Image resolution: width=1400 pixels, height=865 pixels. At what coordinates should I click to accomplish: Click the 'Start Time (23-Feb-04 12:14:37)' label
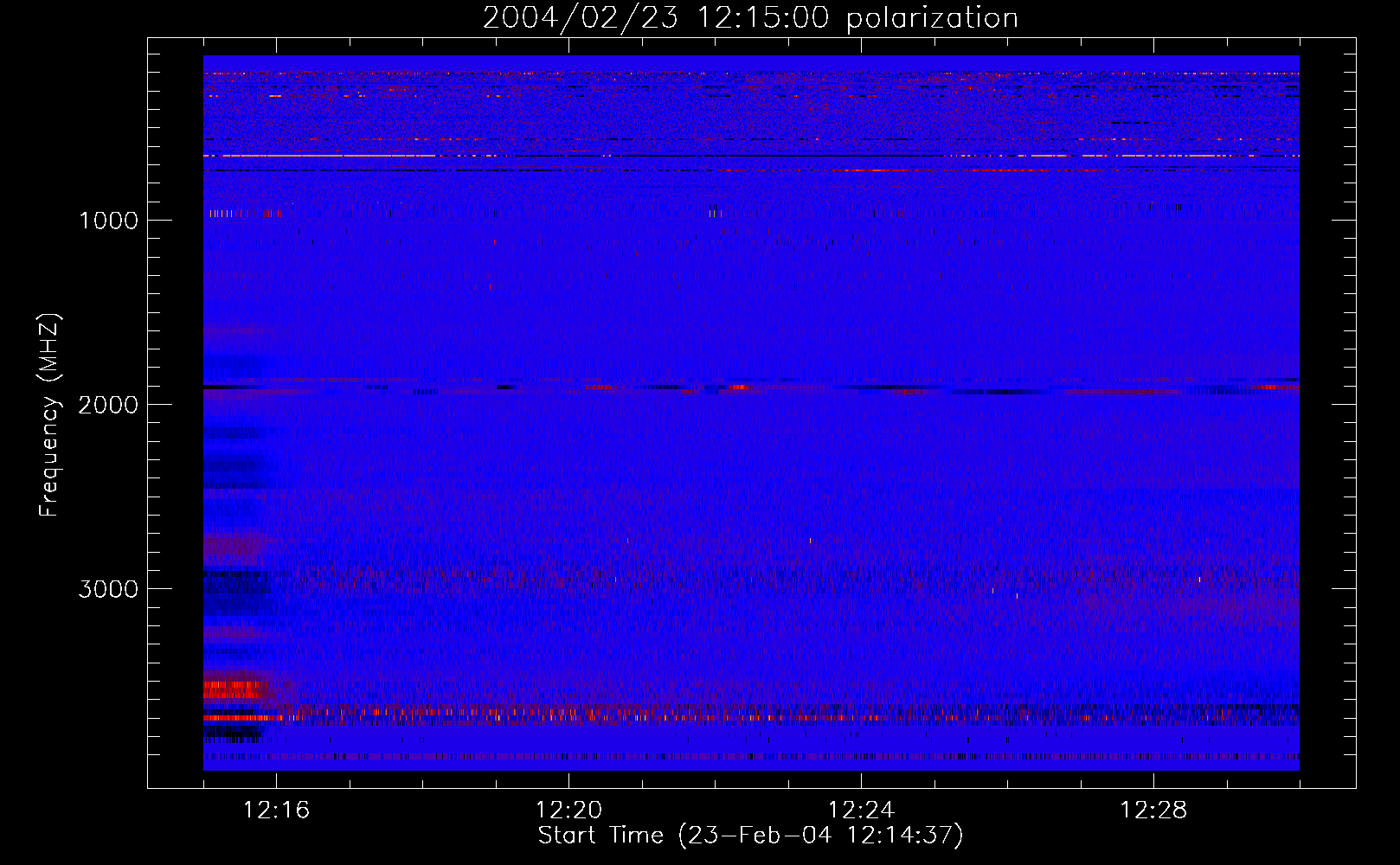(x=750, y=836)
